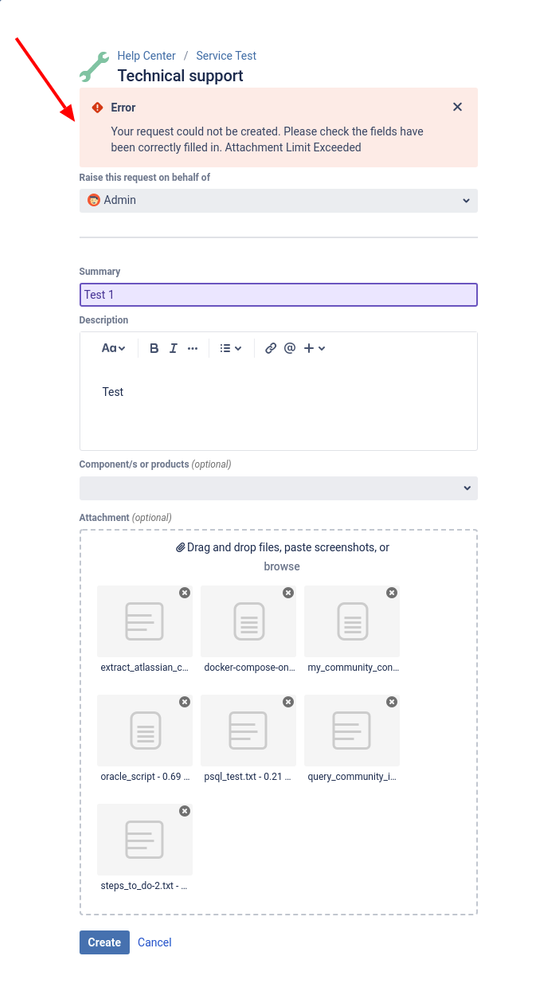
Task: Click the Create button
Action: [105, 942]
